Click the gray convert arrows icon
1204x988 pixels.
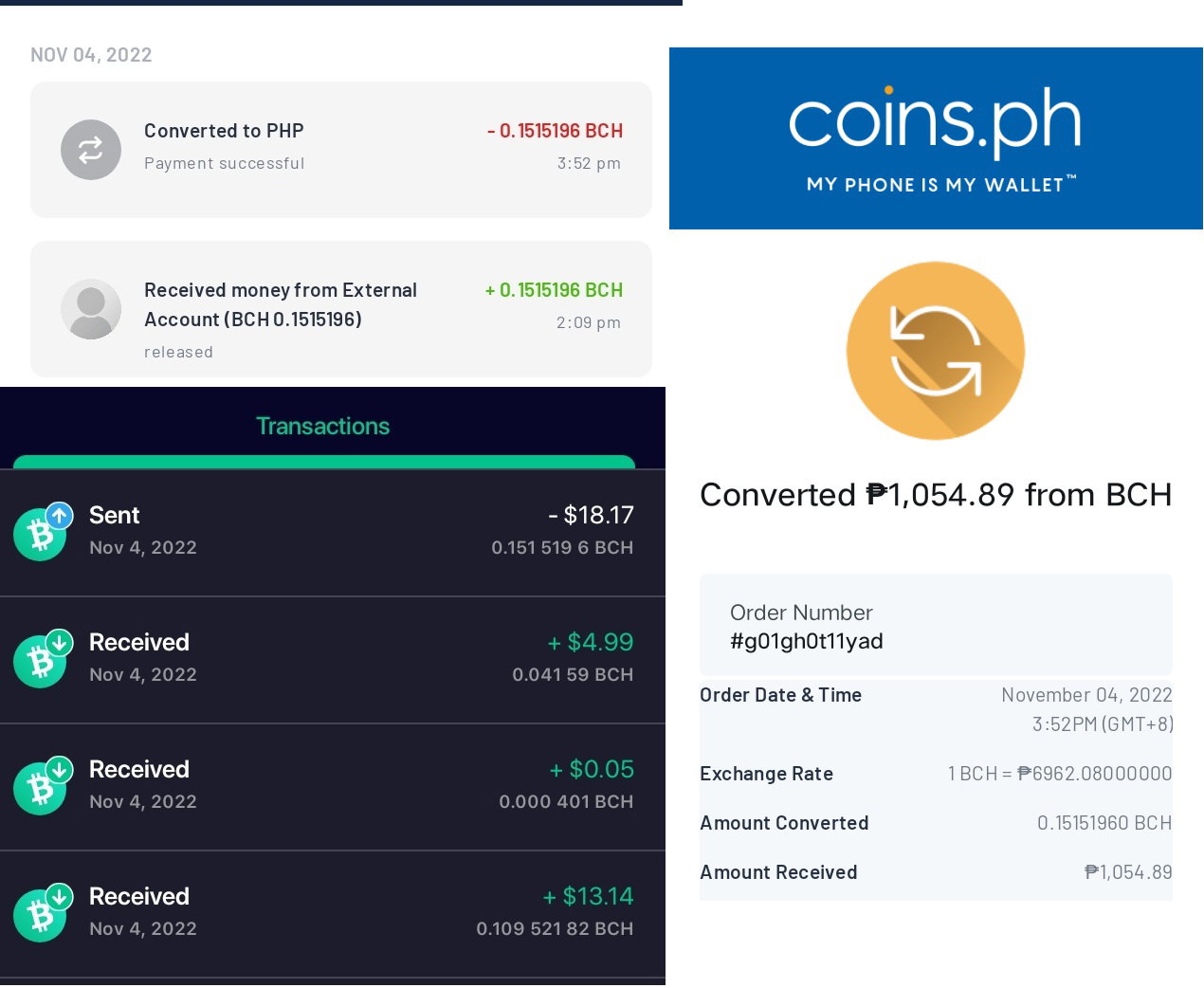(x=91, y=150)
